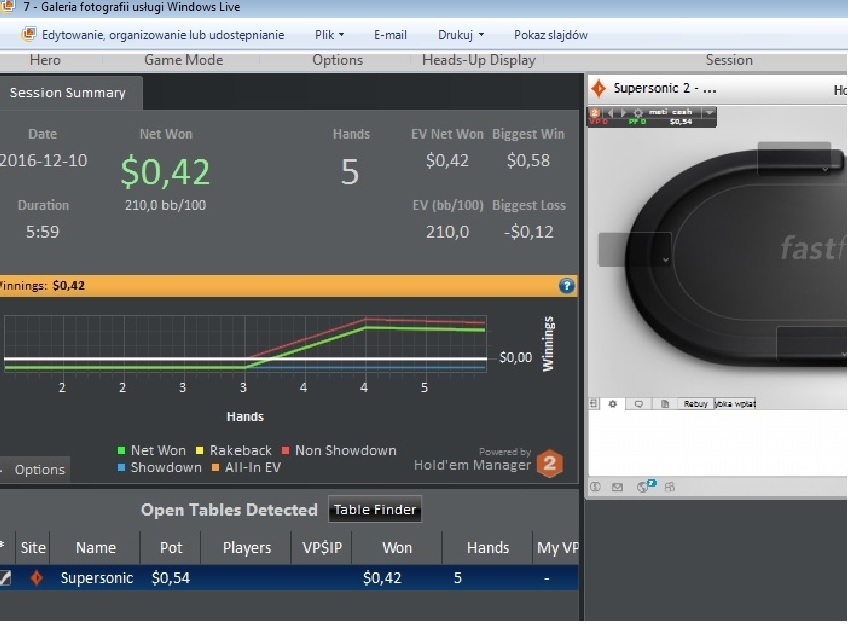The width and height of the screenshot is (848, 626).
Task: Click the $0,54 pot value cell
Action: (171, 578)
